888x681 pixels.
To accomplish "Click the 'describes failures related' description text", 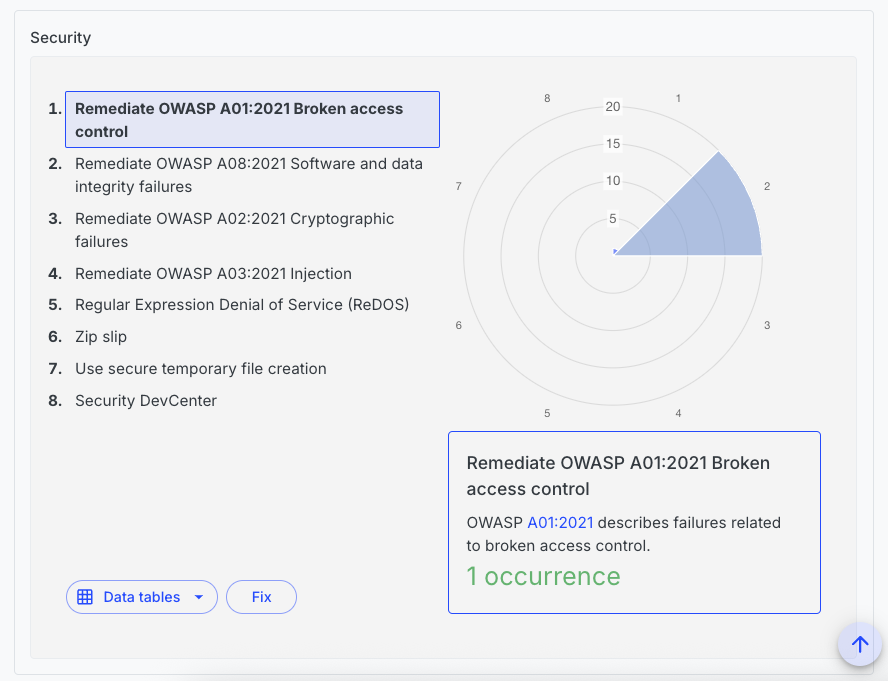I will coord(689,522).
